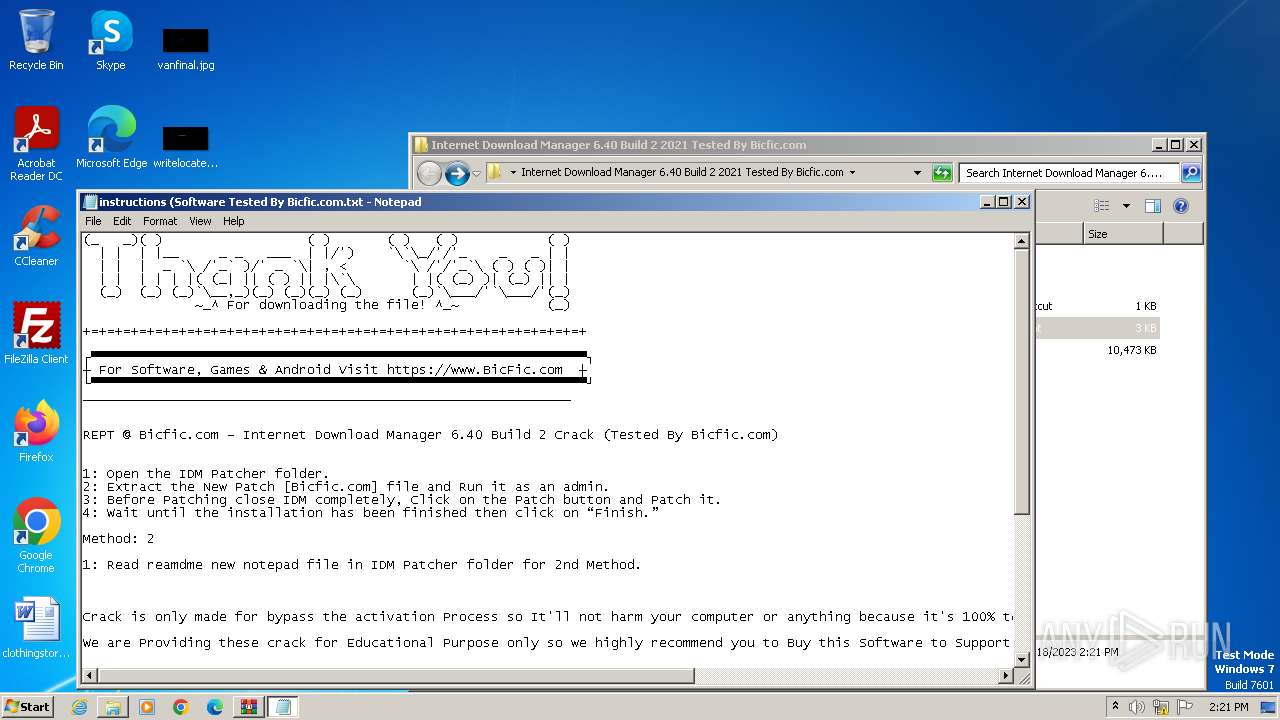This screenshot has width=1280, height=720.
Task: Open Action Center flag in system tray
Action: coord(1186,707)
